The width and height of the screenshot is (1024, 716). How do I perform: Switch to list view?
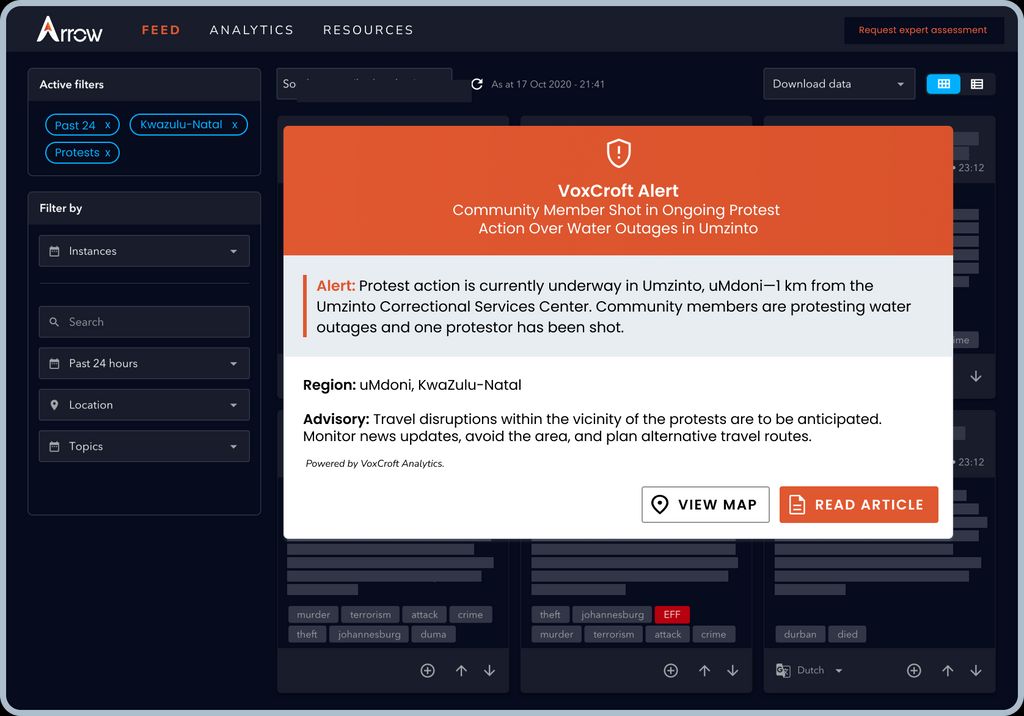click(x=977, y=84)
